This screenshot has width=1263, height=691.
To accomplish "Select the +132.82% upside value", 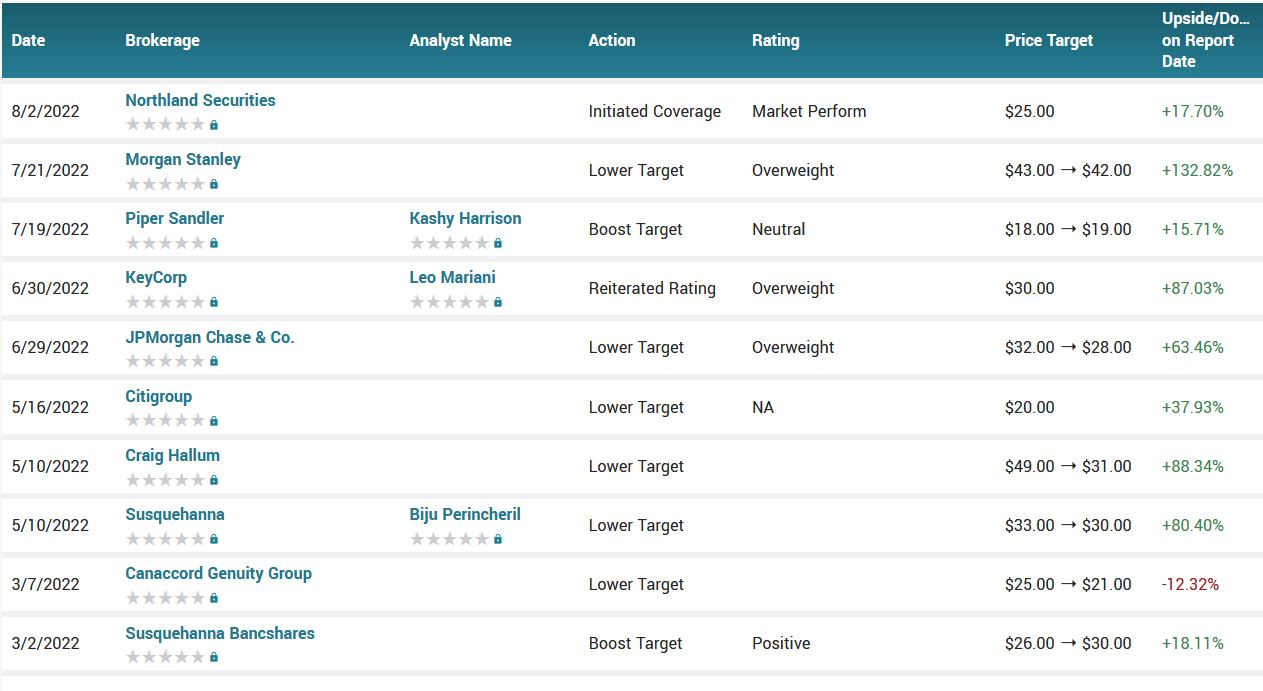I will coord(1197,170).
